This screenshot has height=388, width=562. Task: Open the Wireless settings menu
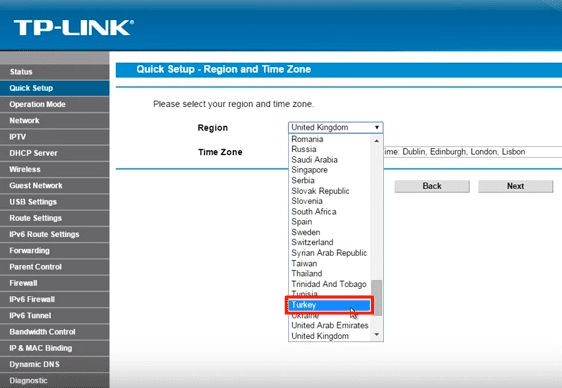54,169
